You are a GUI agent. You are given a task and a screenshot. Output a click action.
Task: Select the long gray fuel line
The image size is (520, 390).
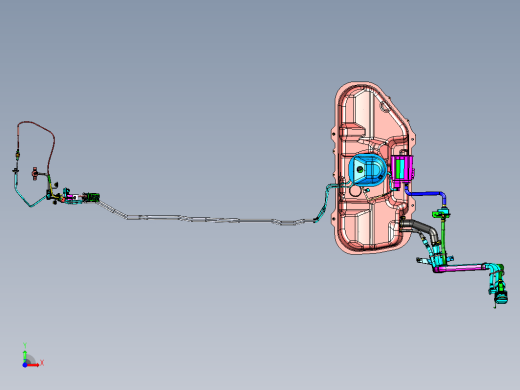point(207,218)
